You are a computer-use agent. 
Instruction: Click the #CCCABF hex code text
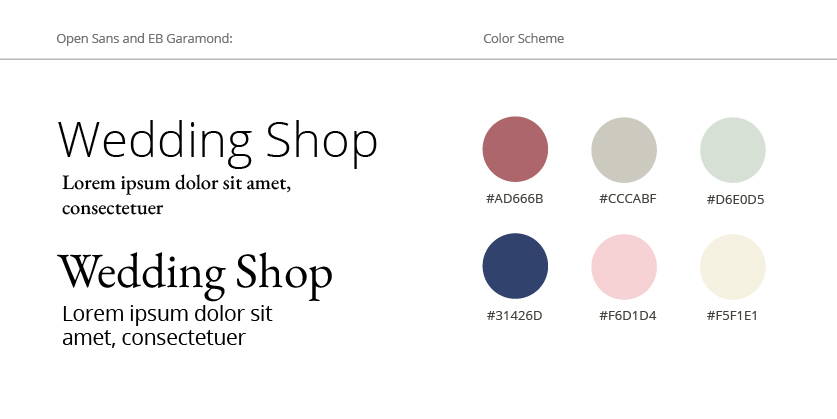click(628, 199)
